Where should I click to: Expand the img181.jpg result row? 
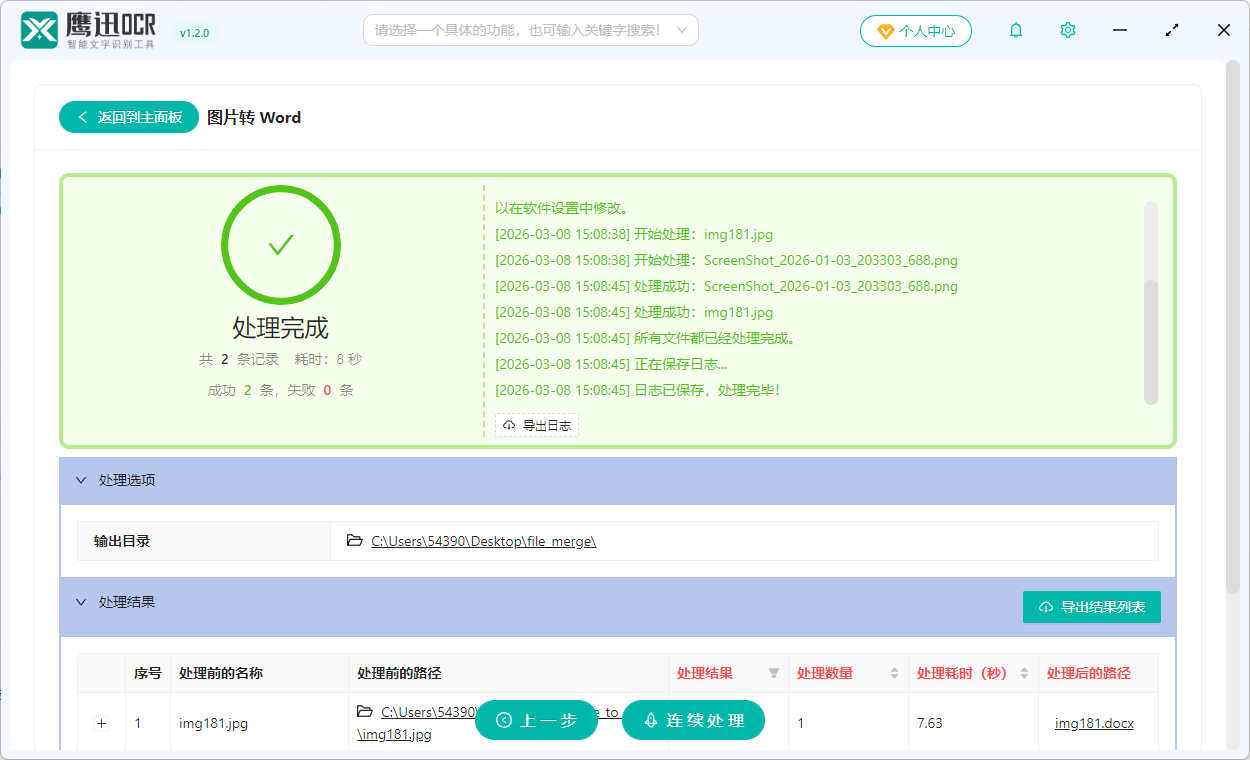pyautogui.click(x=101, y=722)
